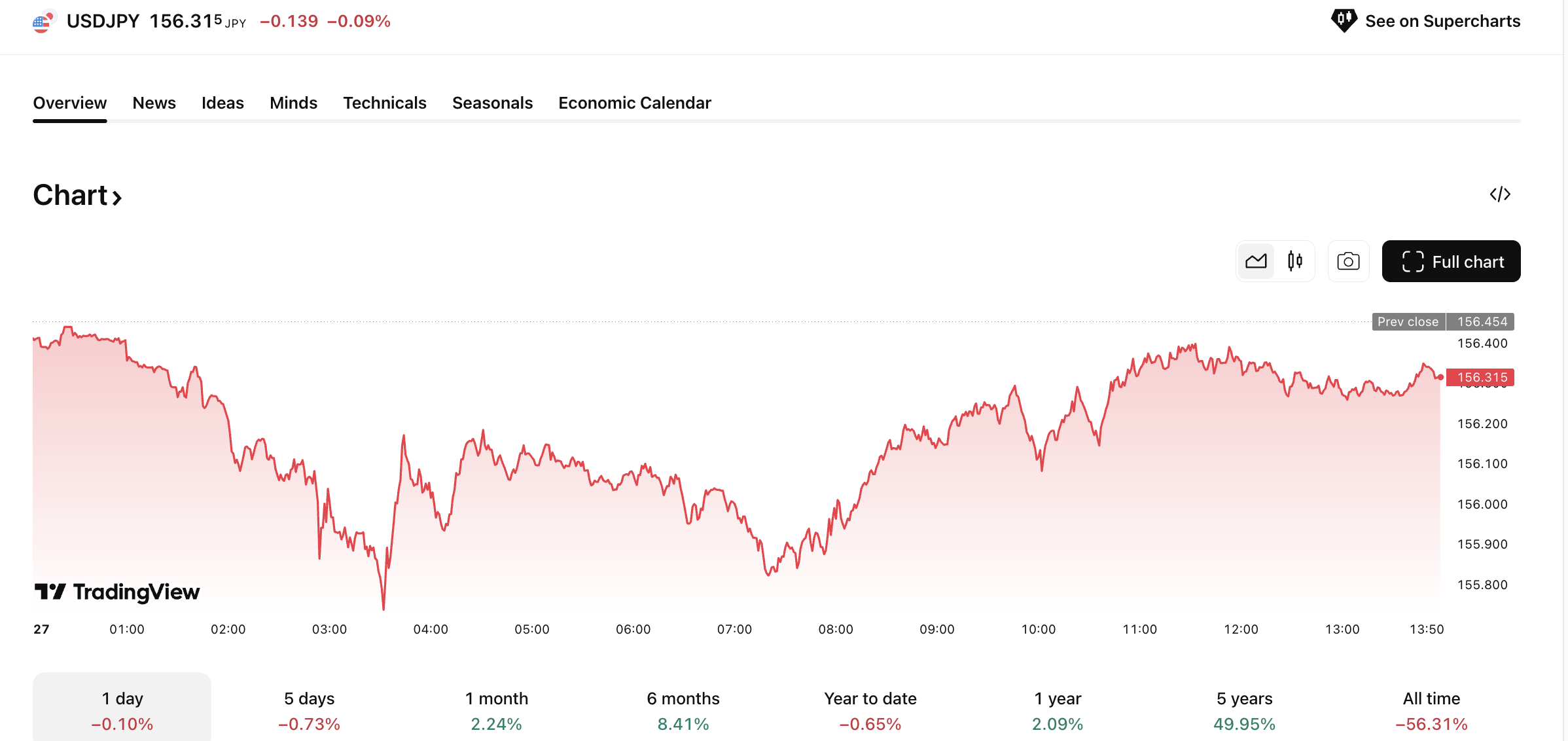Switch chart to candlestick style

click(x=1294, y=261)
